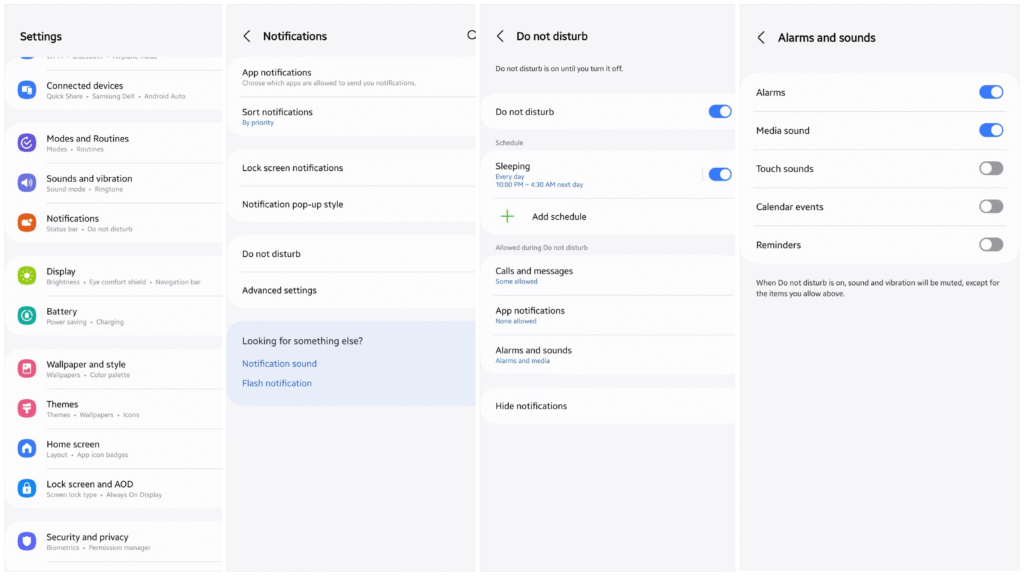Open Advanced settings in Notifications
Screen dimensions: 1024x576
(x=279, y=291)
